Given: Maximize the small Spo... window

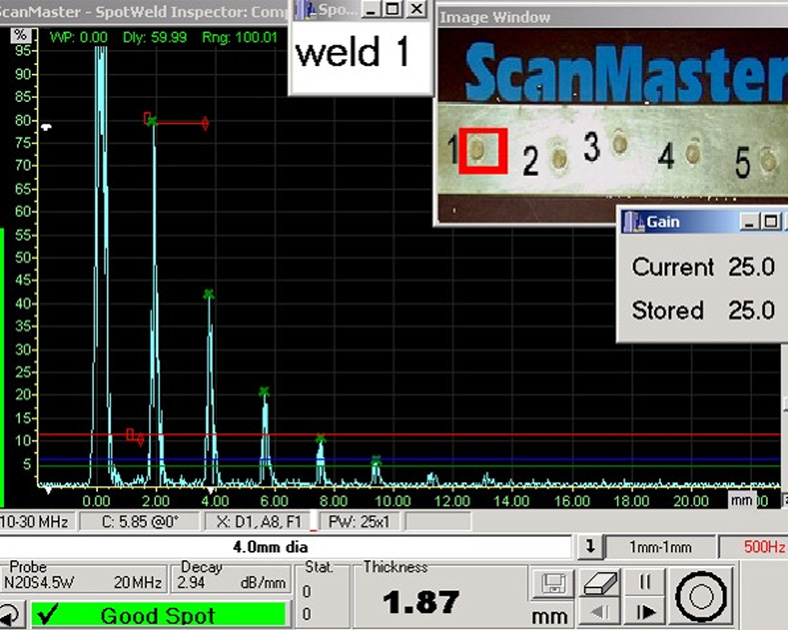Looking at the screenshot, I should [393, 9].
